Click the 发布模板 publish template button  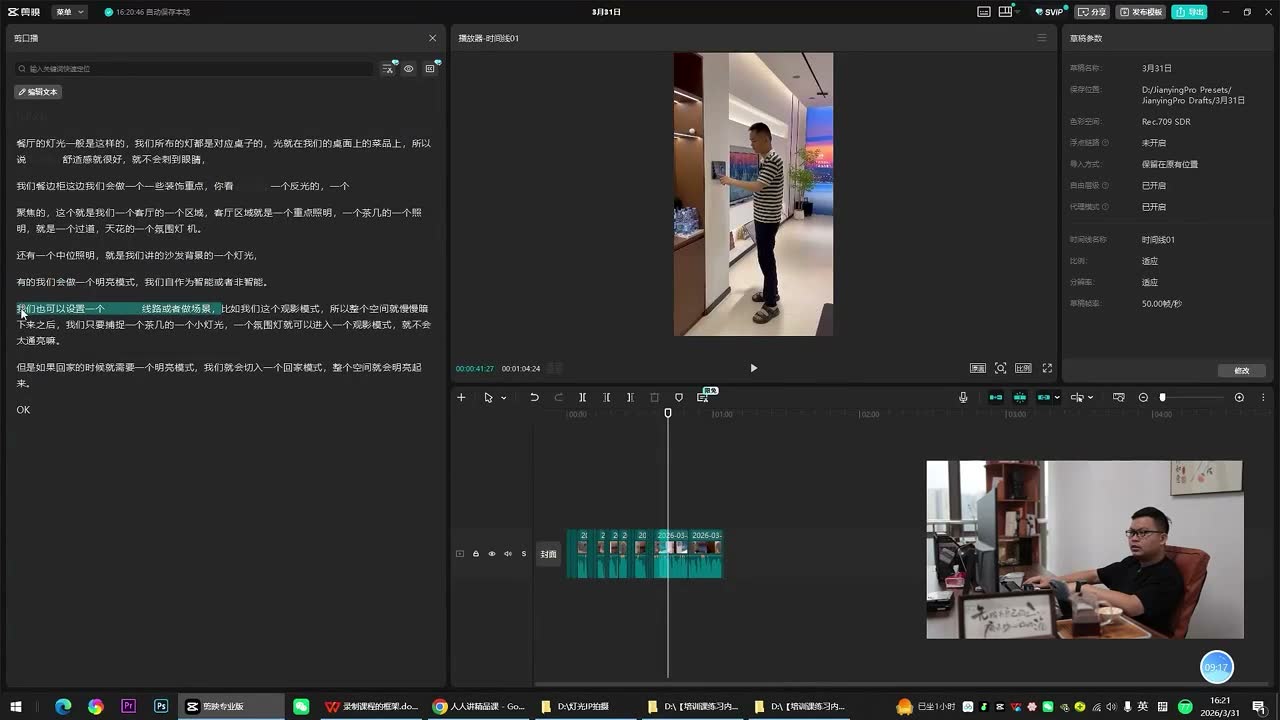pyautogui.click(x=1141, y=12)
